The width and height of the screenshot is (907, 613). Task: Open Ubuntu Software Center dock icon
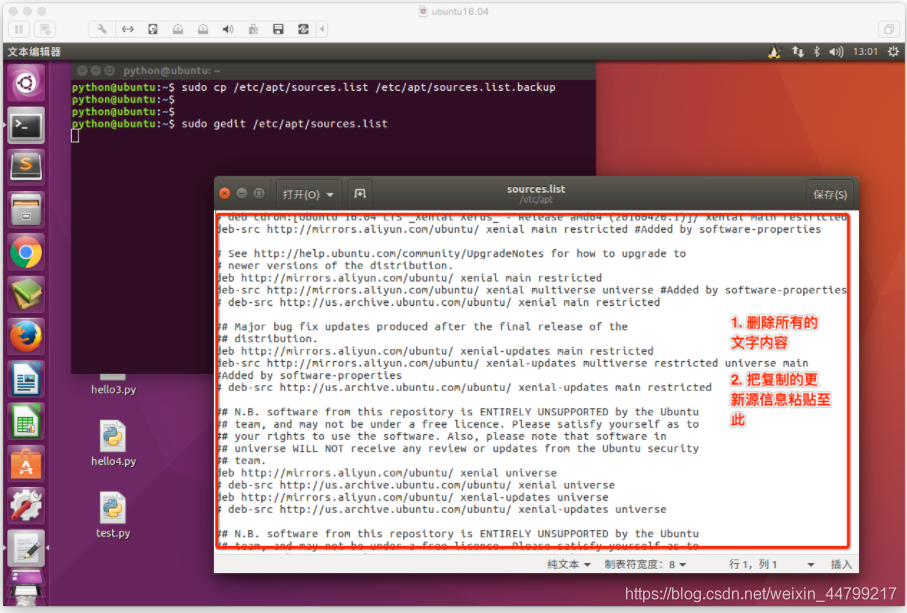click(26, 464)
